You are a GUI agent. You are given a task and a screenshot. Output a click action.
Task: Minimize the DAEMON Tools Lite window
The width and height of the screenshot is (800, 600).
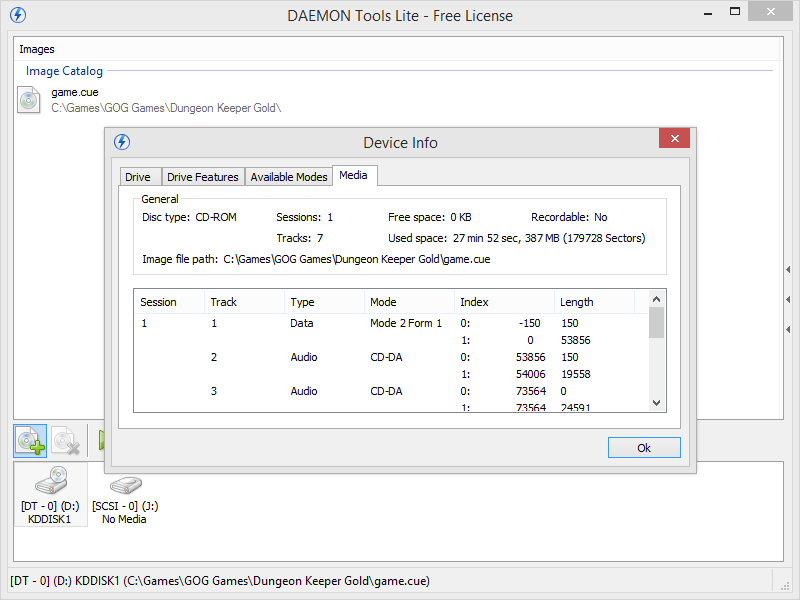[x=708, y=13]
